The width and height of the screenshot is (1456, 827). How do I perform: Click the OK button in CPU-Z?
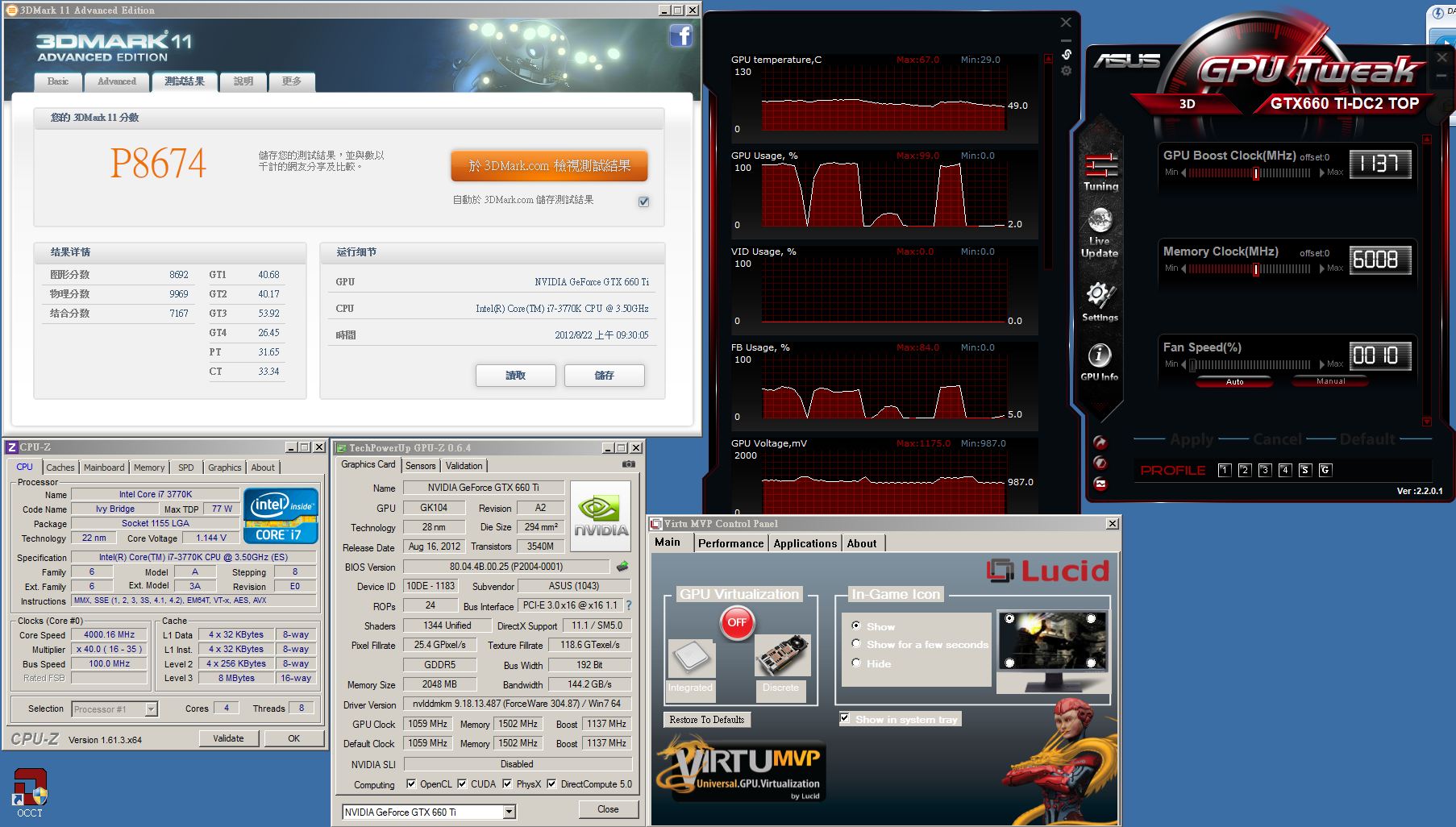click(293, 738)
